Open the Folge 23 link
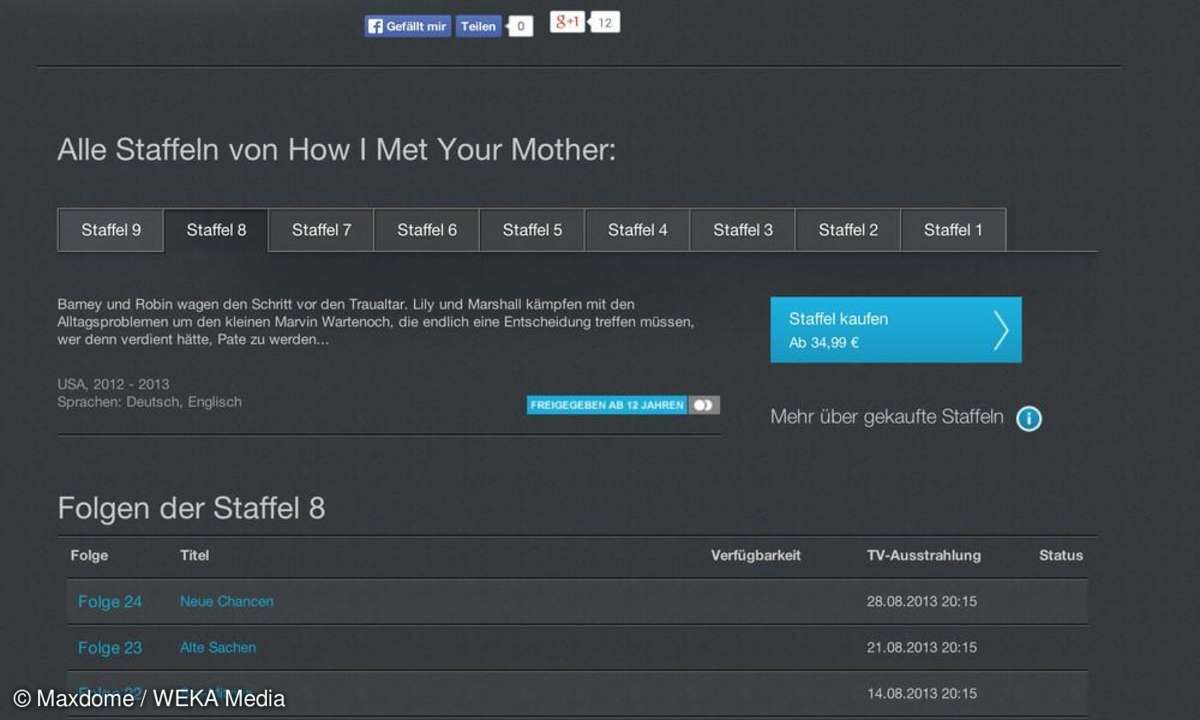1200x720 pixels. pos(110,648)
